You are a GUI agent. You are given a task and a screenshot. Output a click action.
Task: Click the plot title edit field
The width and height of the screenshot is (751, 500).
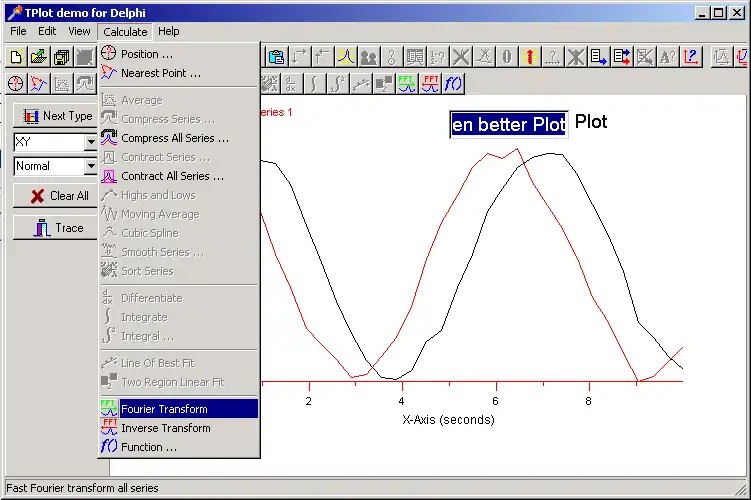[x=509, y=125]
